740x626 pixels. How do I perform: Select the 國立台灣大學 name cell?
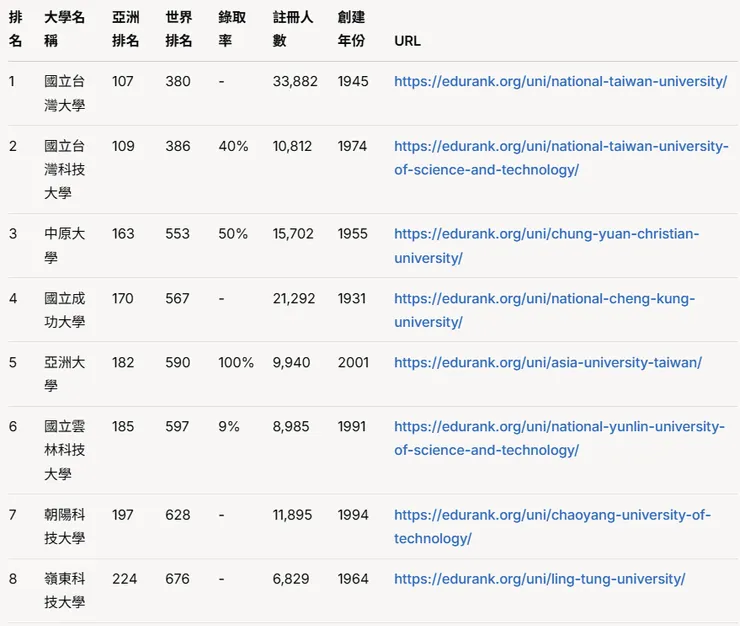pos(65,93)
